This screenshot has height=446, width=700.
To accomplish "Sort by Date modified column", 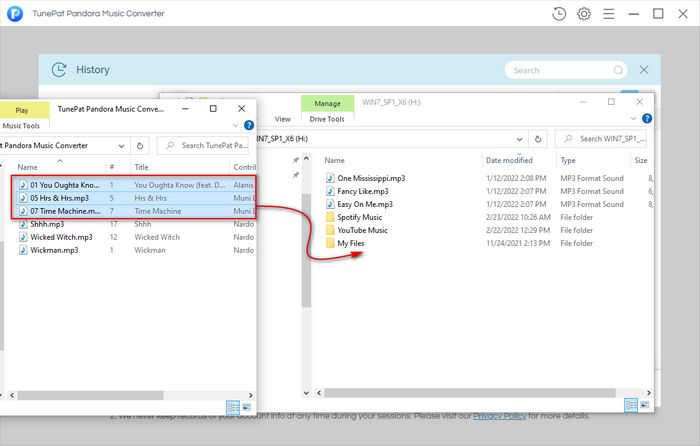I will (x=509, y=160).
